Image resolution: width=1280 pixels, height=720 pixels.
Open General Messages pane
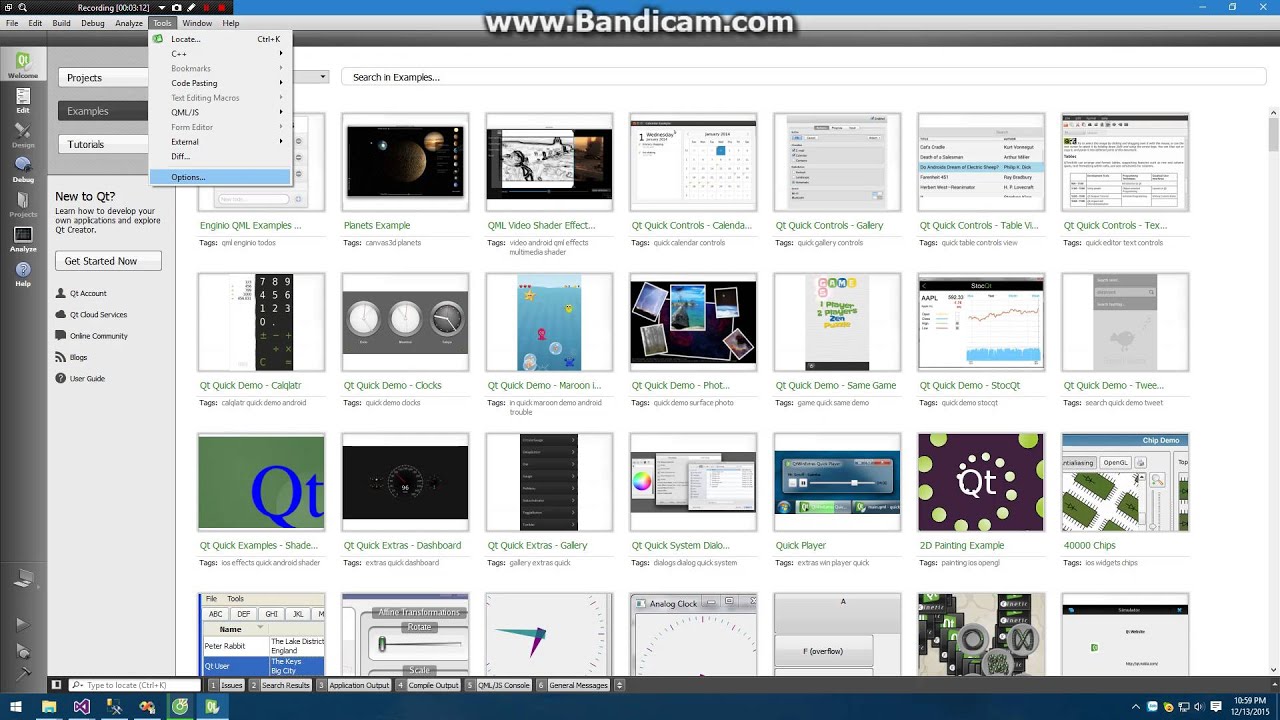(x=573, y=685)
